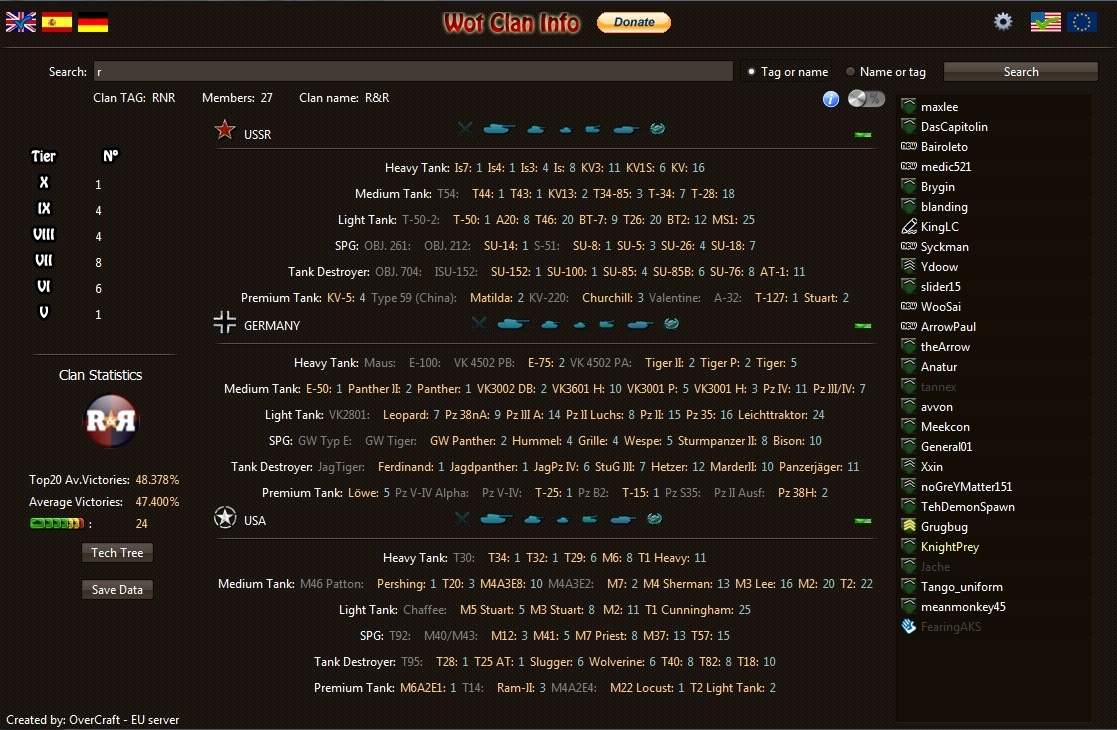Select member Tango_uniform in list
This screenshot has height=730, width=1117.
(x=961, y=587)
